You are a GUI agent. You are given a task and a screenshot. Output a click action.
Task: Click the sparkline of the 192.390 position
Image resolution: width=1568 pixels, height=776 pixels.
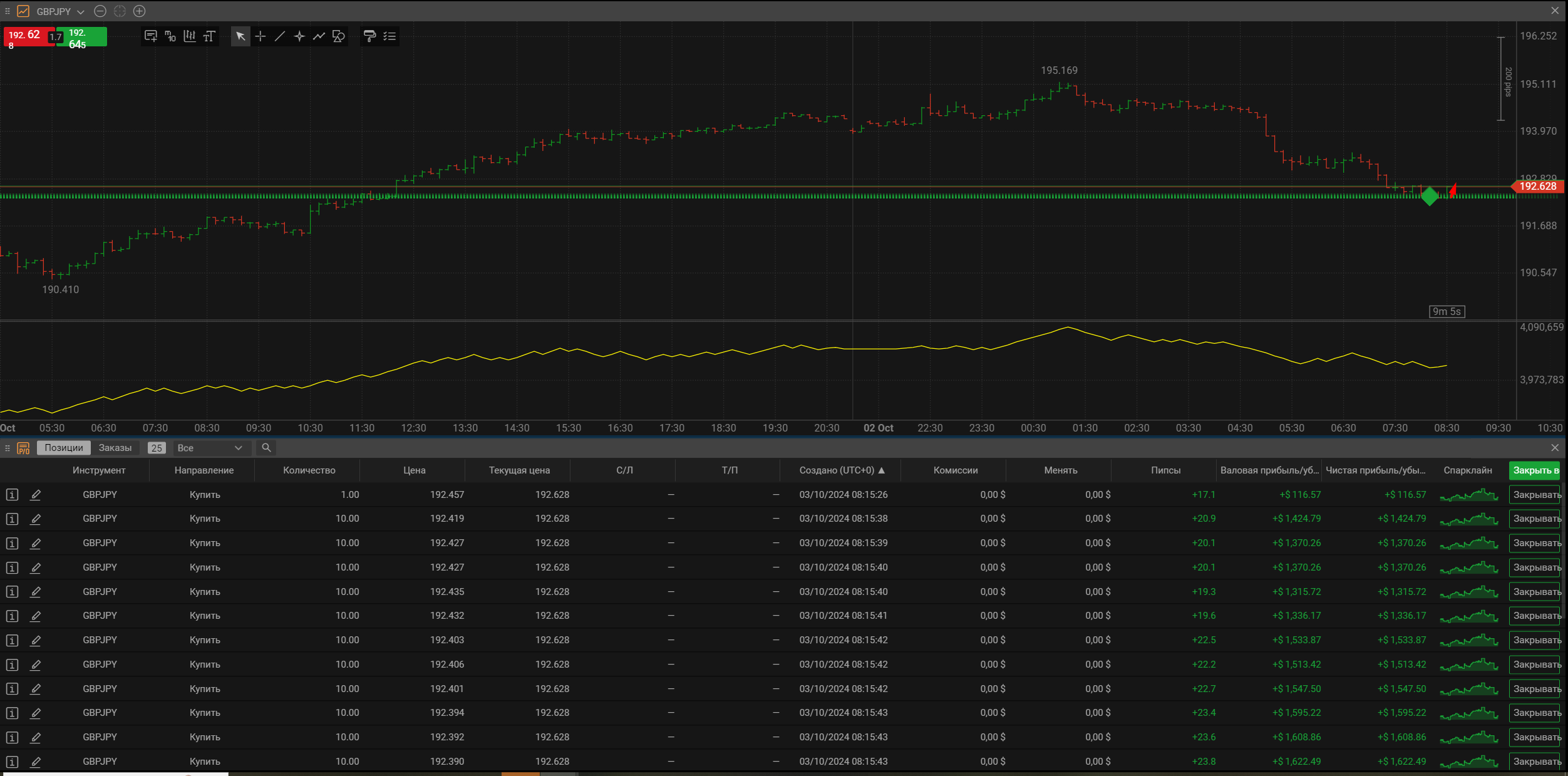coord(1469,762)
